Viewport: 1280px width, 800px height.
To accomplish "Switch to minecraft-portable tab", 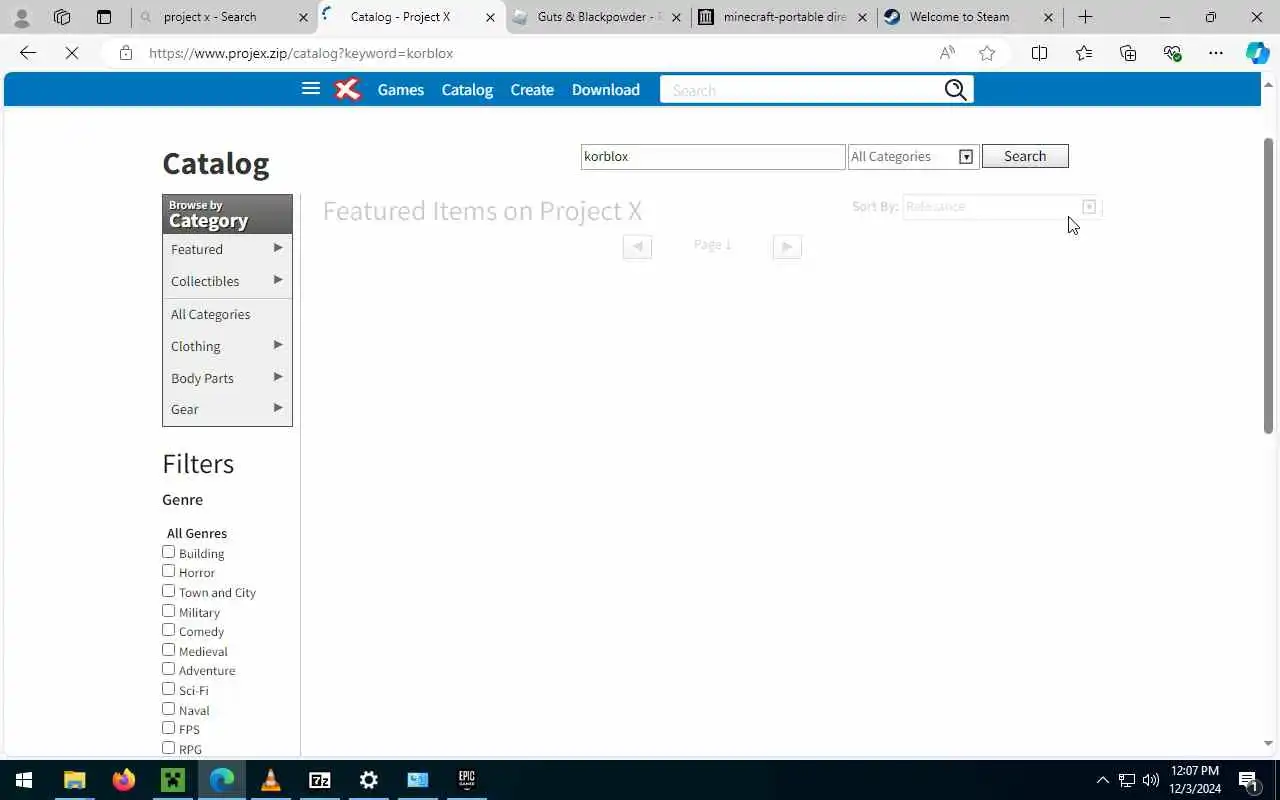I will (783, 17).
